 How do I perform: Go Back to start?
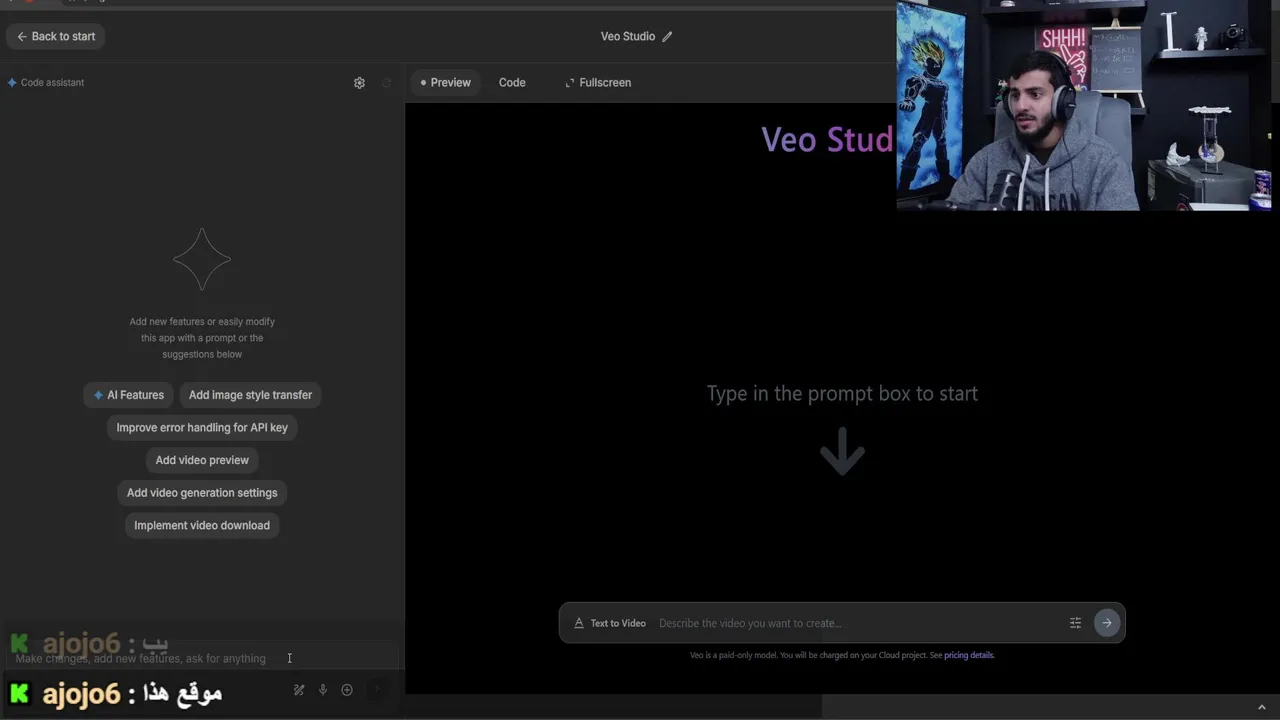click(56, 36)
